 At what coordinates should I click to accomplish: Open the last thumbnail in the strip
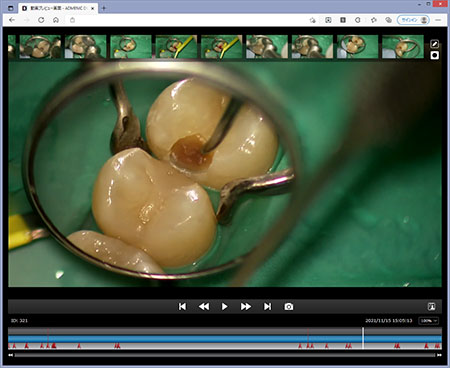point(403,47)
